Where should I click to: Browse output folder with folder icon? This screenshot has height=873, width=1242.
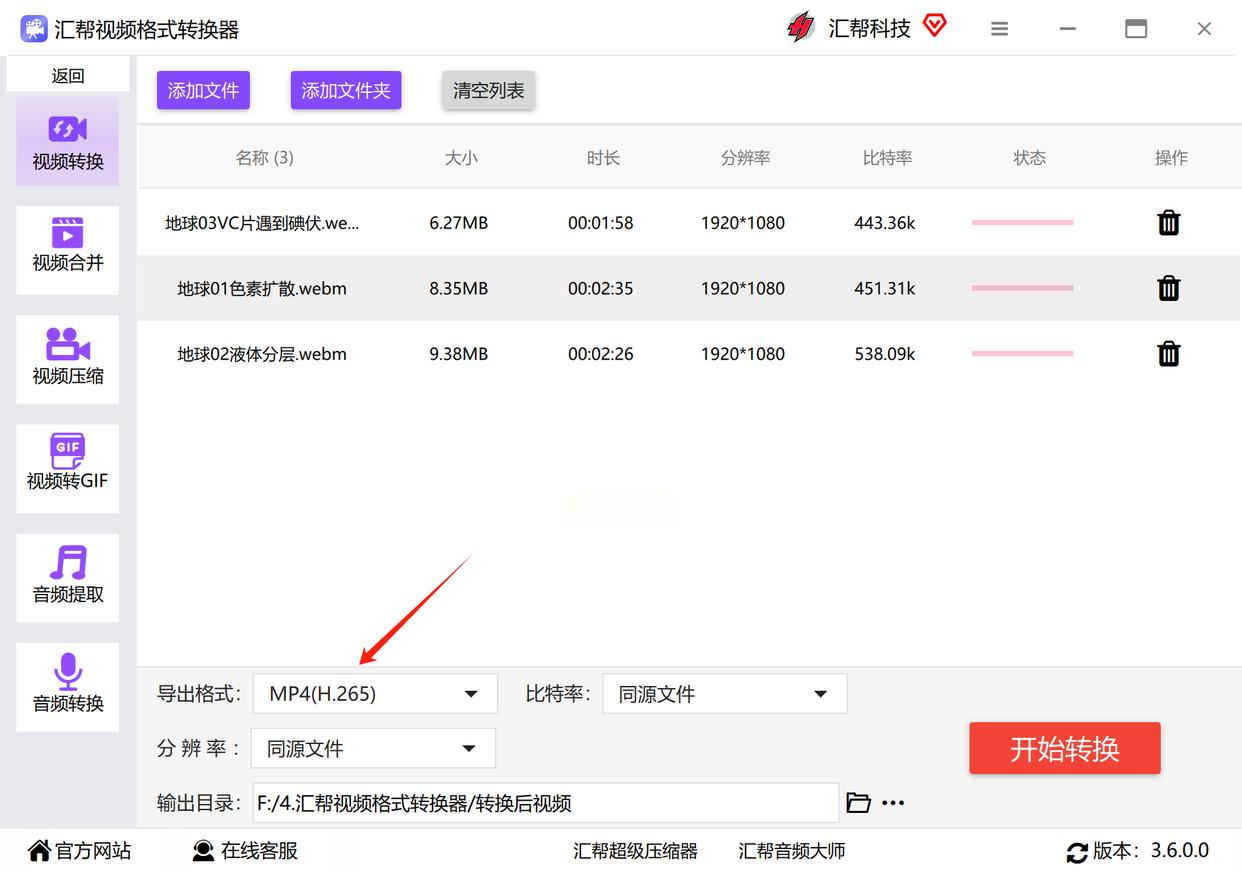(x=858, y=802)
